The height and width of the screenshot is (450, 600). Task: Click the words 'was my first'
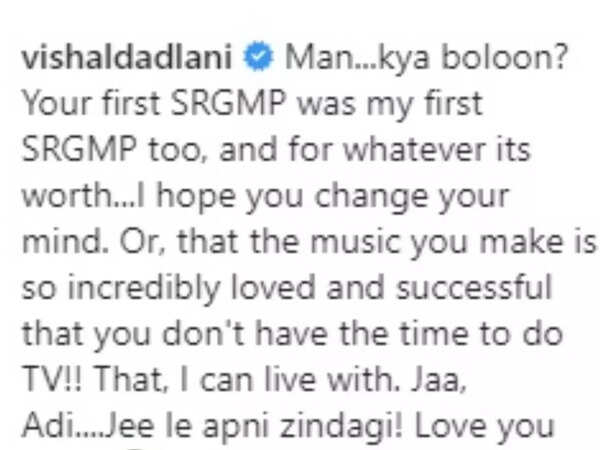(390, 105)
